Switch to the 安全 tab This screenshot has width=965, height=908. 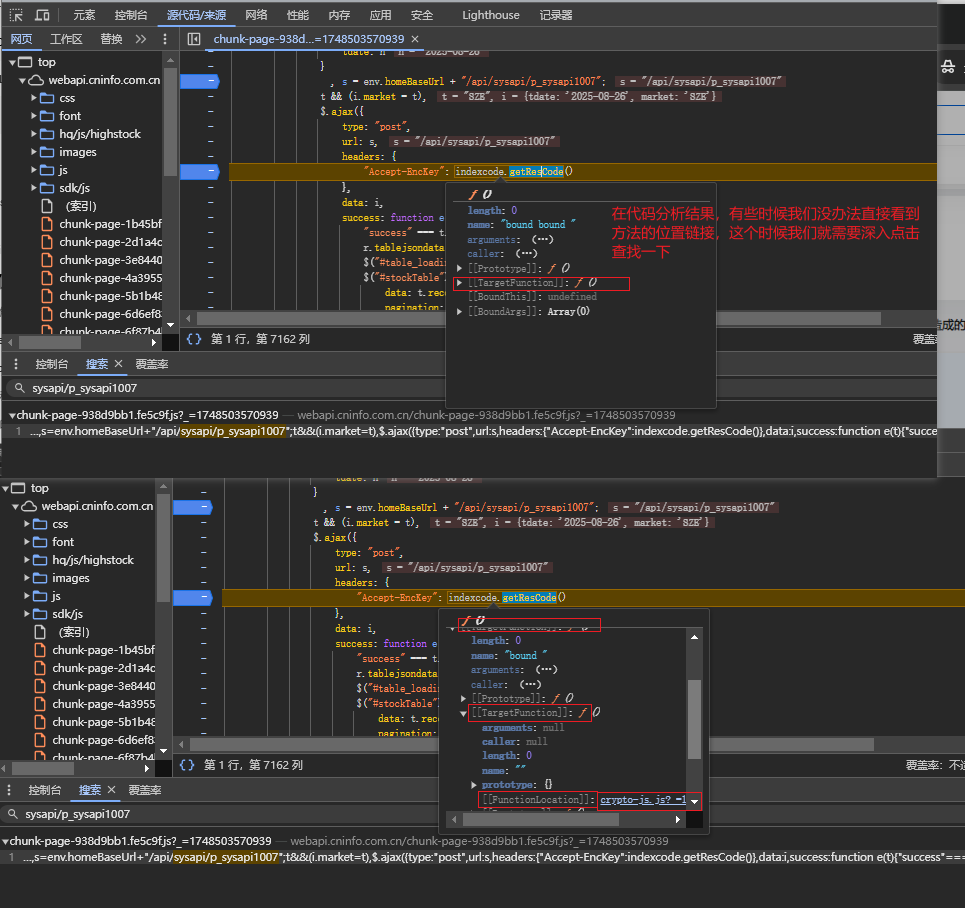(422, 15)
